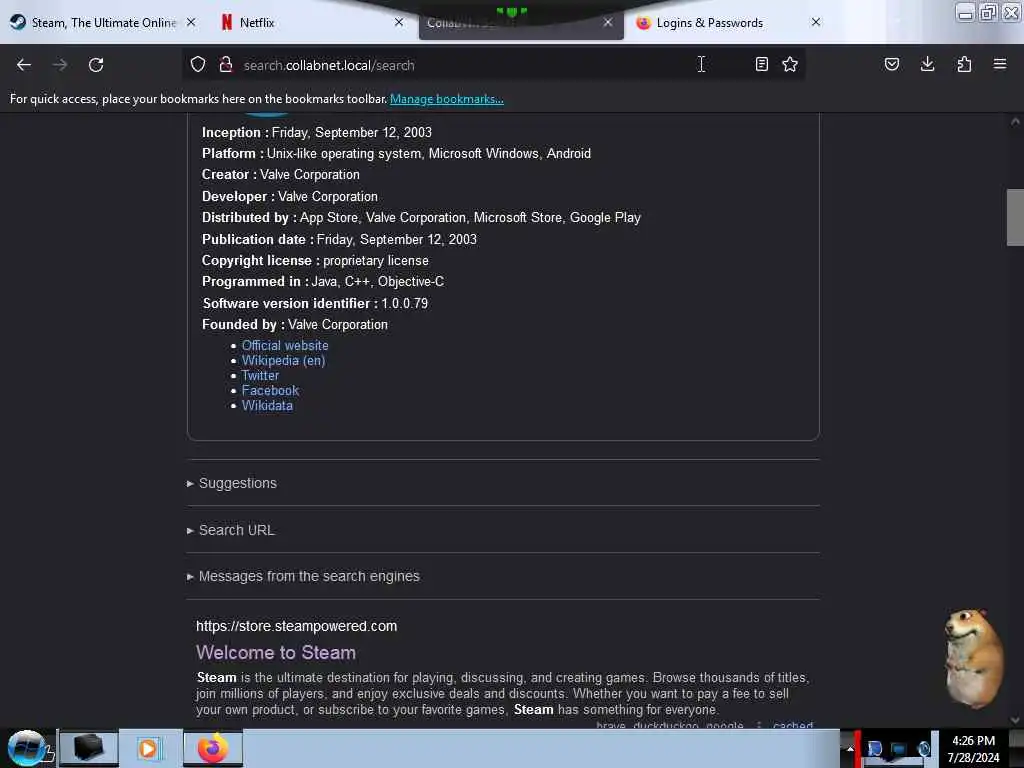Open the extensions puzzle icon
Screen dimensions: 1024x768
(x=964, y=64)
